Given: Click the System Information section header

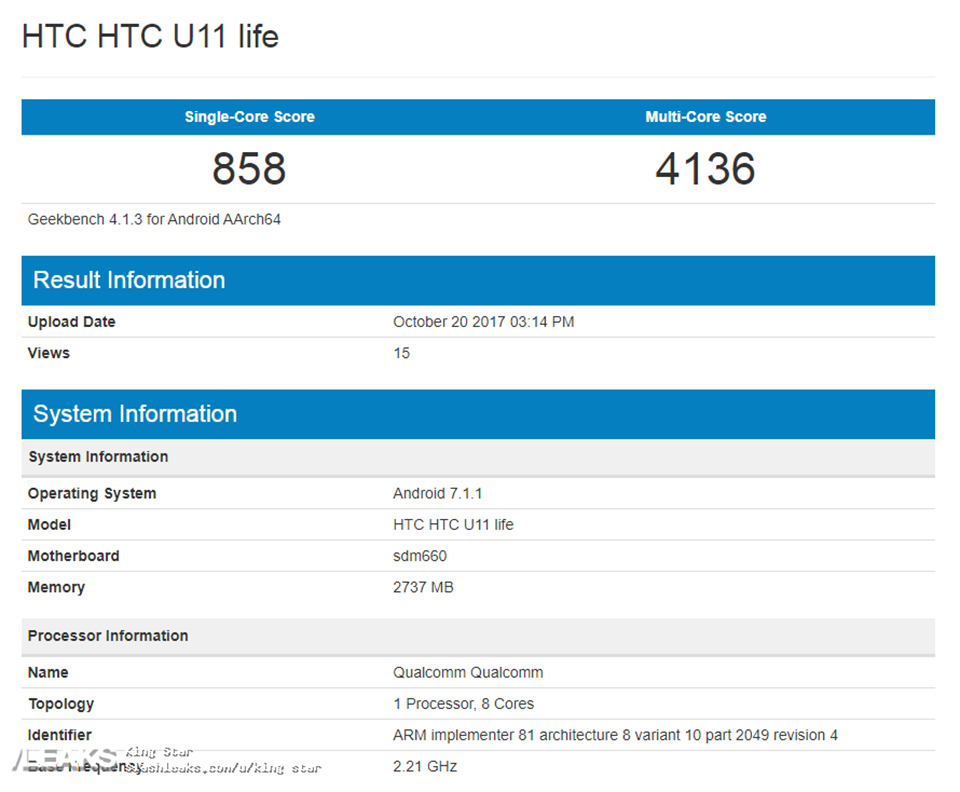Looking at the screenshot, I should click(135, 413).
